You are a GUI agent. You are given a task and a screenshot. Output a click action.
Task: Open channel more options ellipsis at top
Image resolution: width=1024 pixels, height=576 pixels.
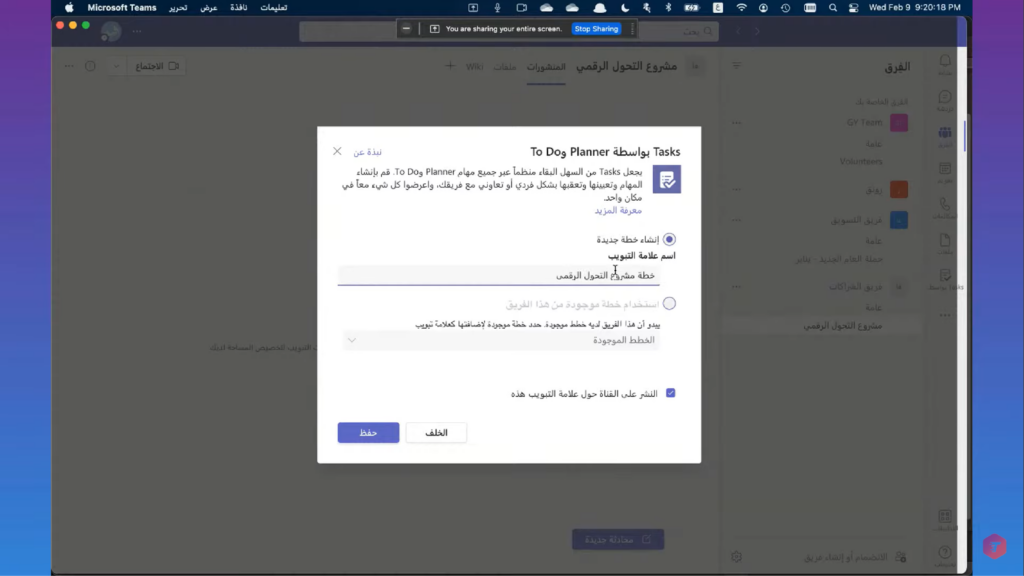[69, 66]
